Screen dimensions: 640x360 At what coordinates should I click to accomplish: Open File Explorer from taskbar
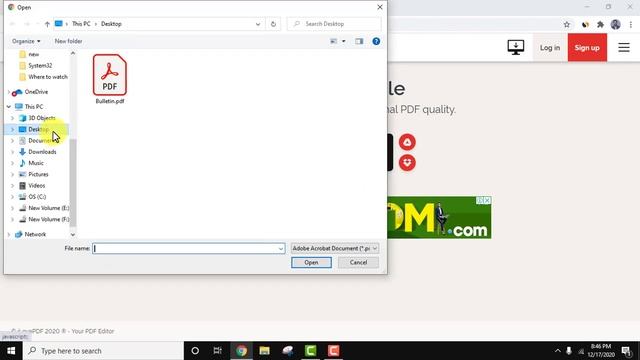point(264,351)
